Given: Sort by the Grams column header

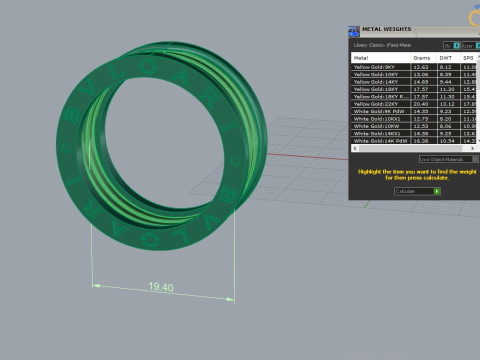Looking at the screenshot, I should point(423,58).
